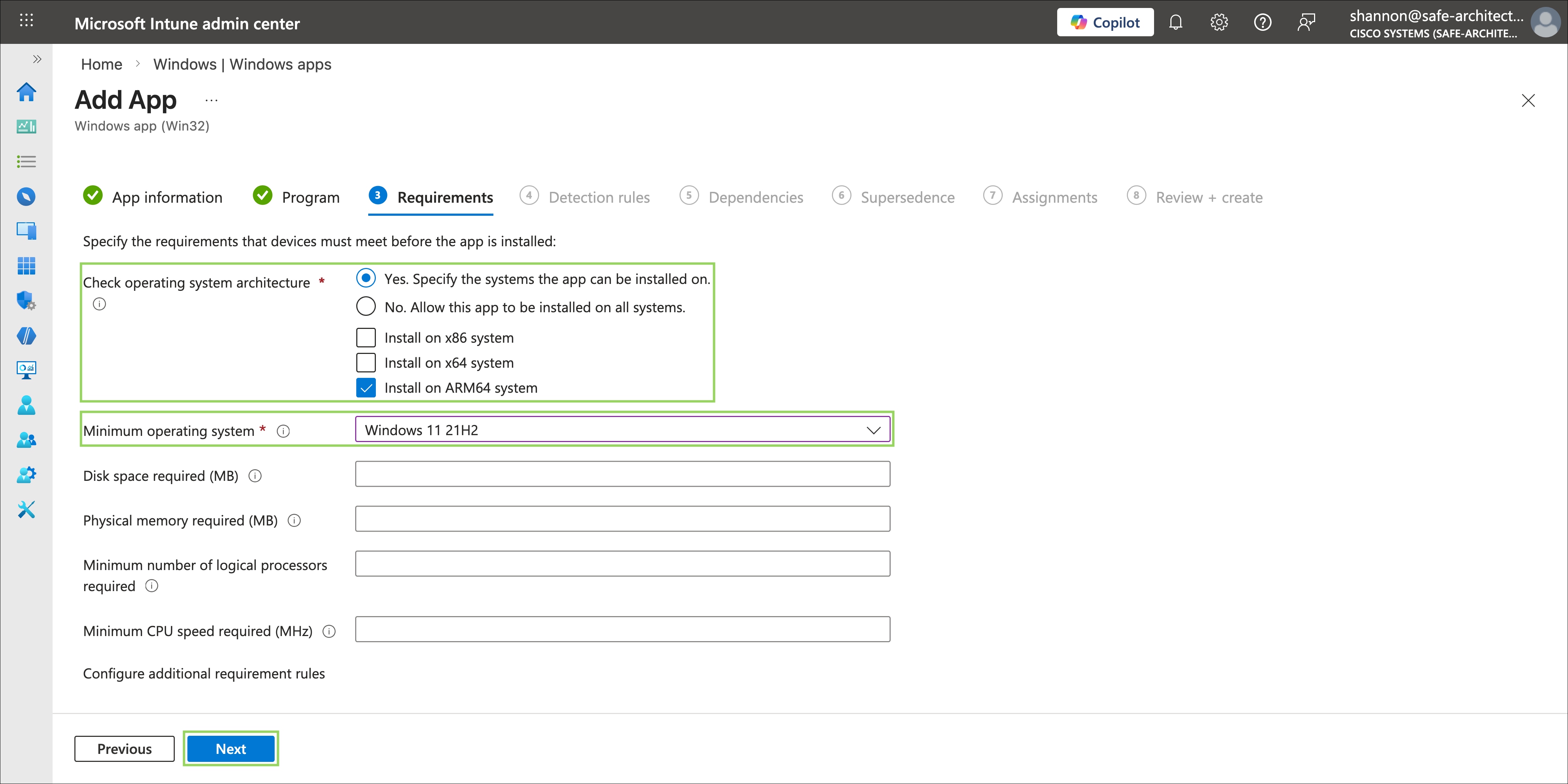Open the Minimum operating system dropdown
Viewport: 1568px width, 784px height.
[x=622, y=430]
